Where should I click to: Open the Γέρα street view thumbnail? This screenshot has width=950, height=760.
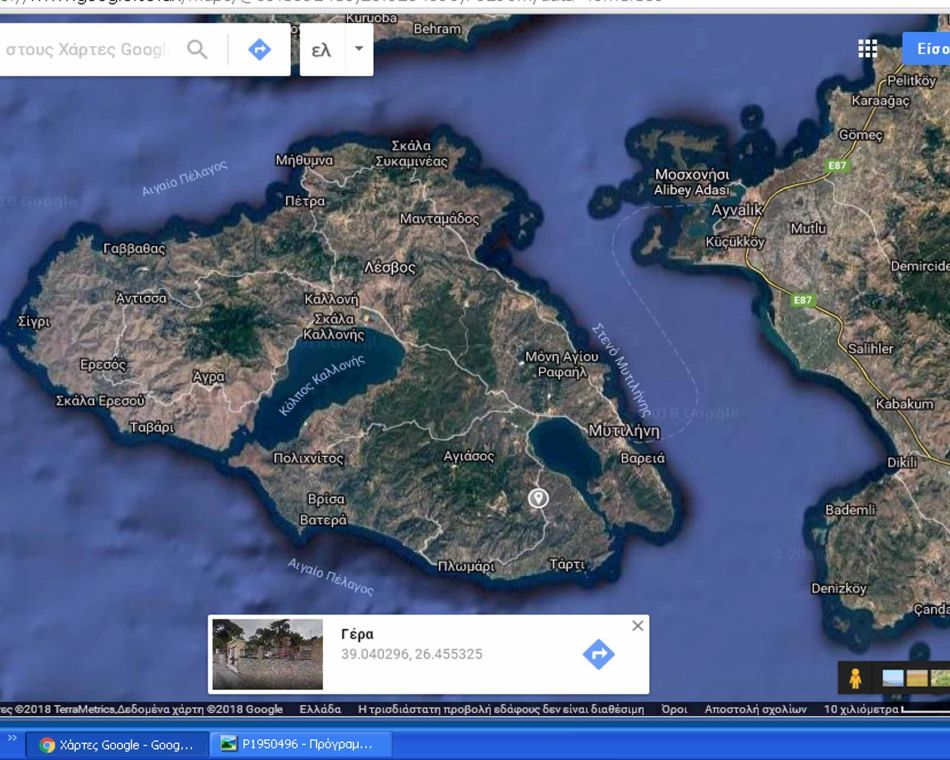(x=267, y=654)
